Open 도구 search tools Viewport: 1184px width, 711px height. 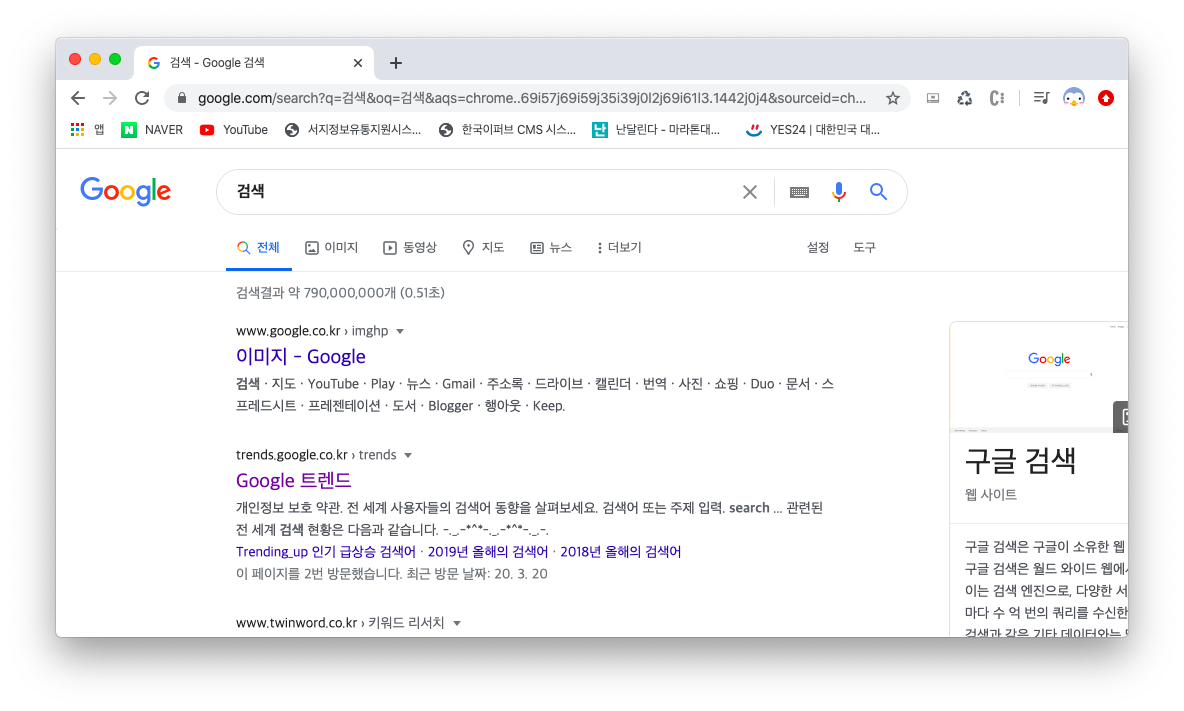click(x=864, y=248)
